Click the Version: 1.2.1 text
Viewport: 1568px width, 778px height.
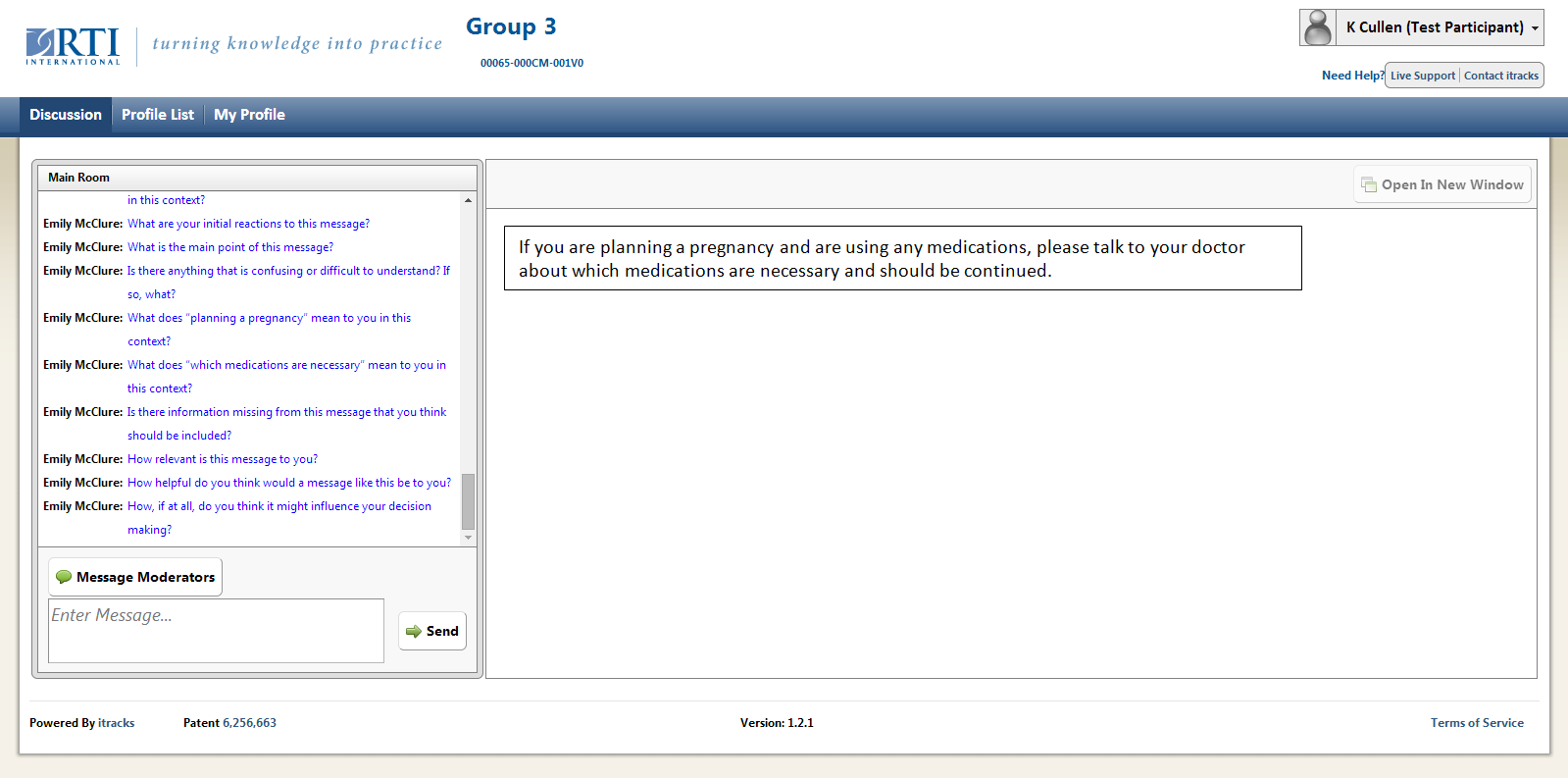(x=777, y=723)
